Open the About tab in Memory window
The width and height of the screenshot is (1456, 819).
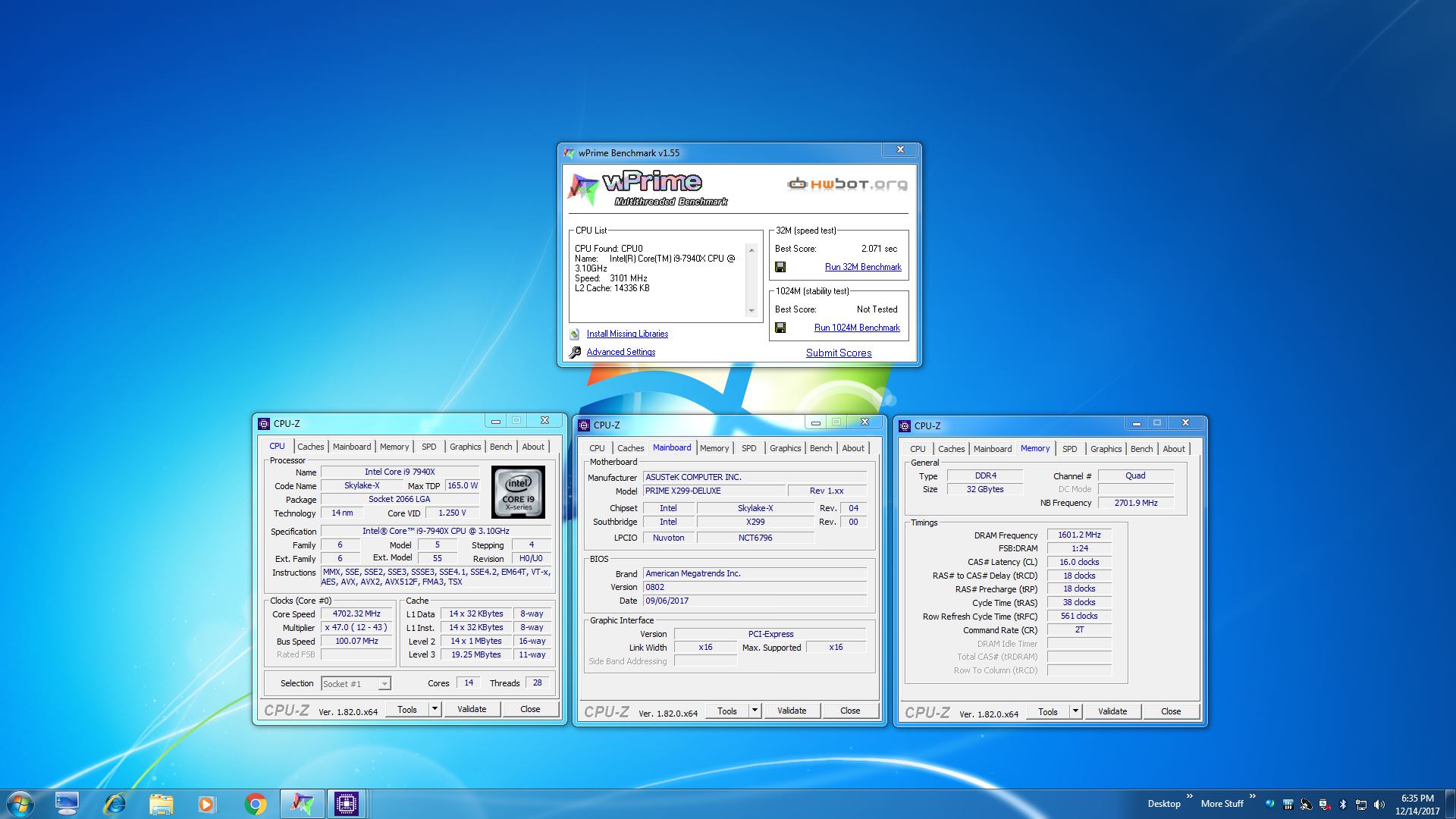[x=1174, y=449]
